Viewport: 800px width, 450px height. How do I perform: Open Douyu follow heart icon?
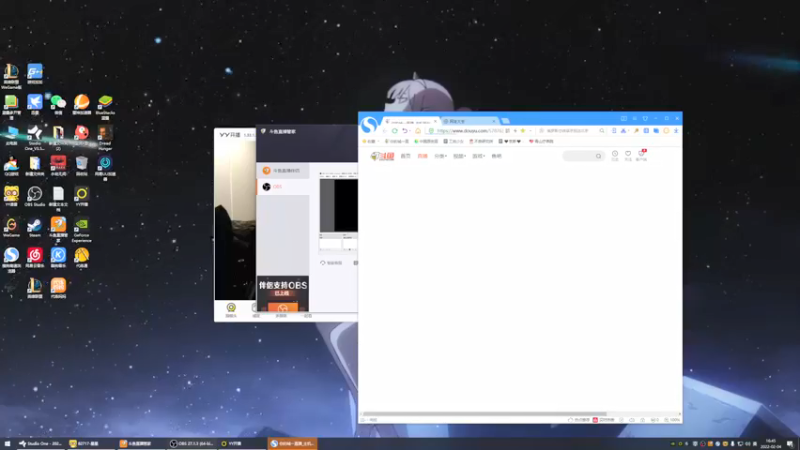pyautogui.click(x=628, y=156)
